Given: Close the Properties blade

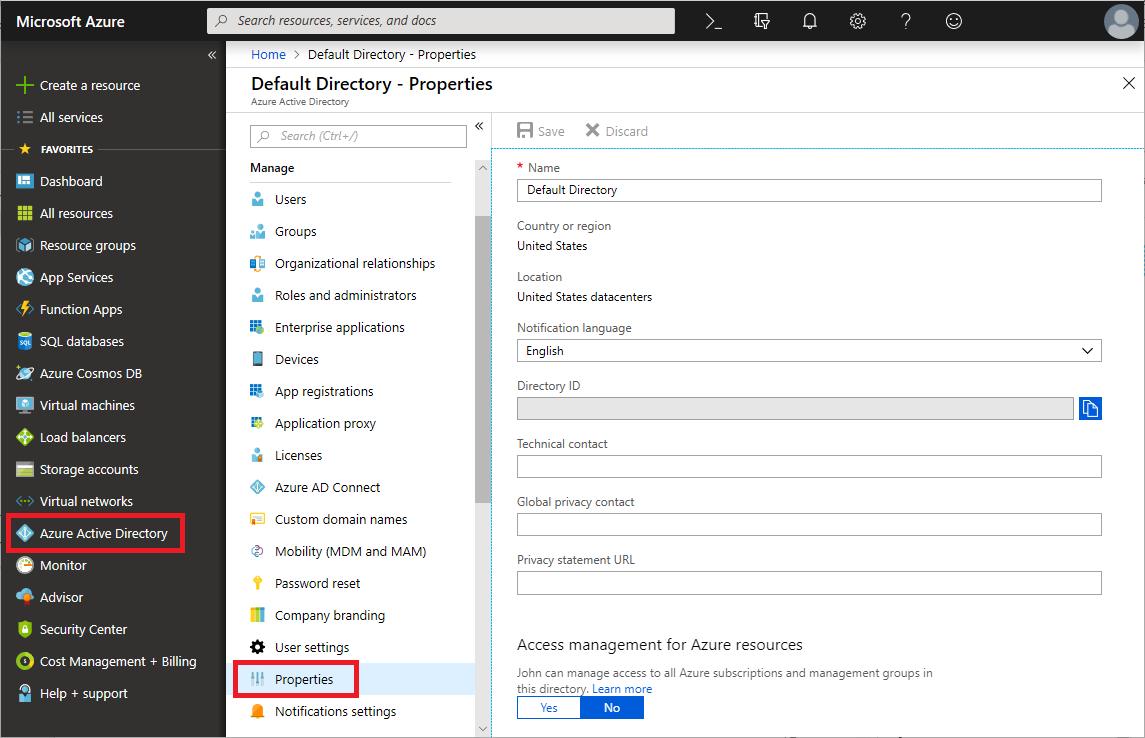Looking at the screenshot, I should (x=1128, y=83).
